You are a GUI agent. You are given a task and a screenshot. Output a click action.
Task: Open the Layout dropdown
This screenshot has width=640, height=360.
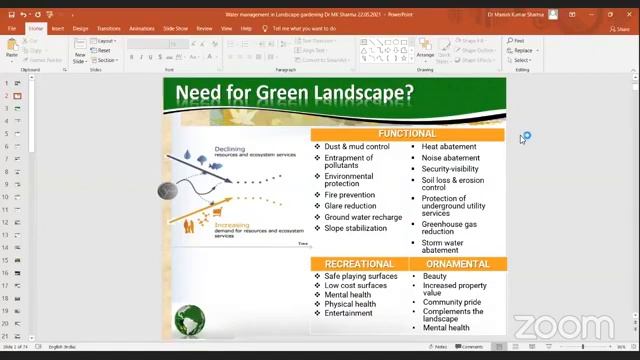[x=104, y=41]
